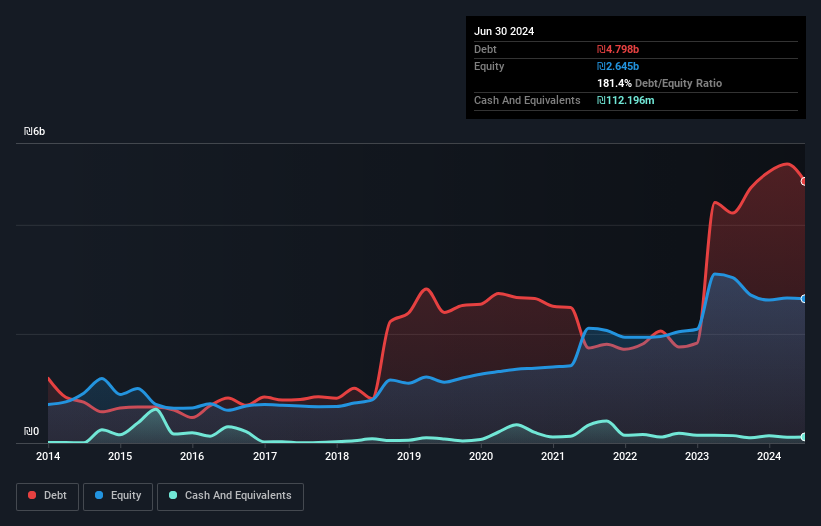Click the Jun 30 2024 tooltip date
Viewport: 821px width, 526px height.
504,31
